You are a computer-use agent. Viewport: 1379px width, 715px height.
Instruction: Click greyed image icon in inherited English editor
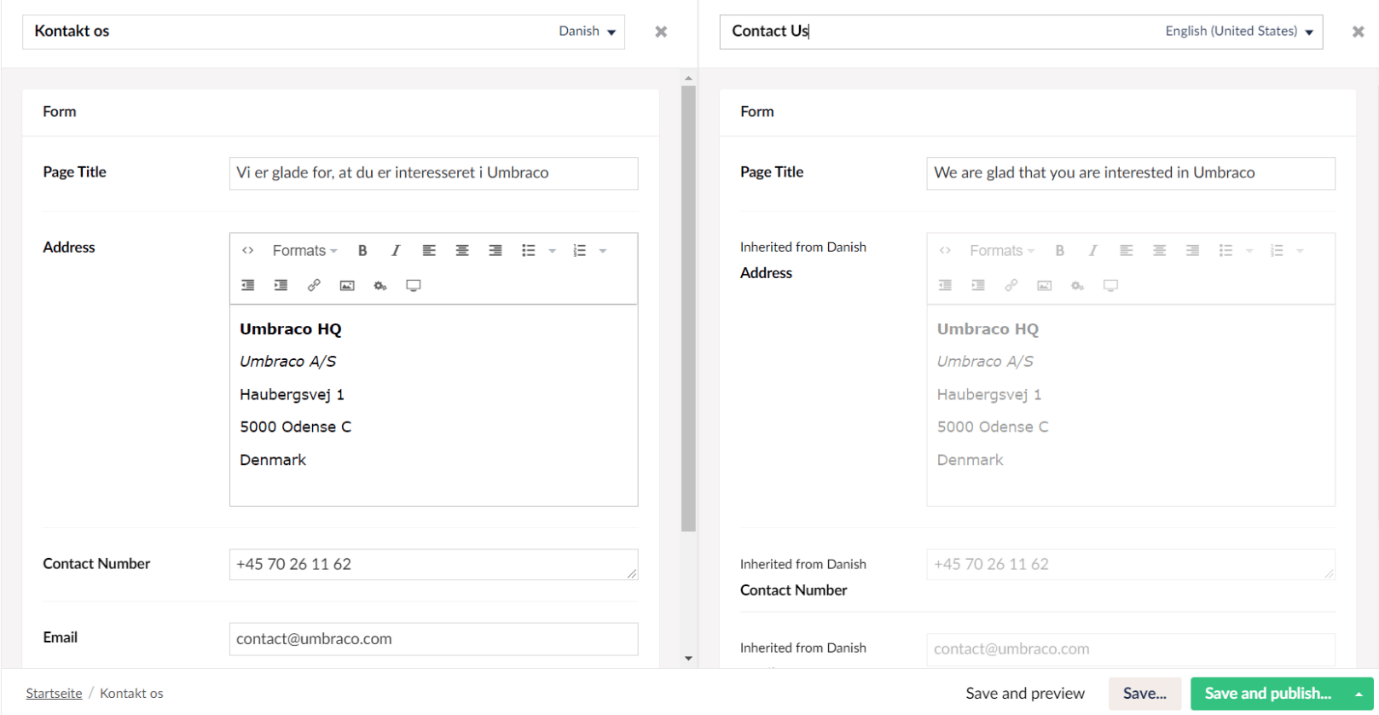coord(1044,285)
